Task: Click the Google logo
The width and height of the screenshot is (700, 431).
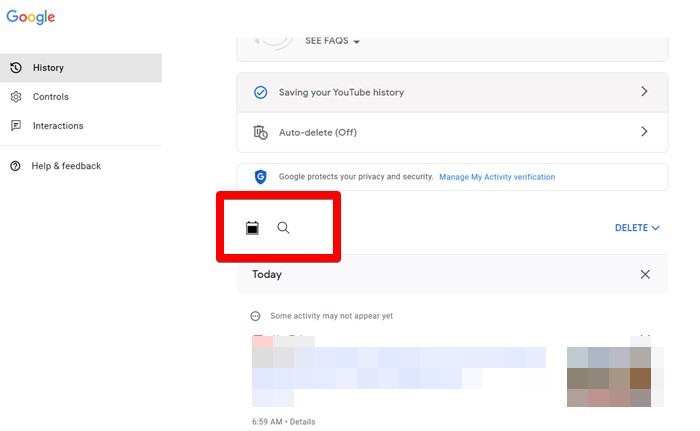Action: (30, 17)
